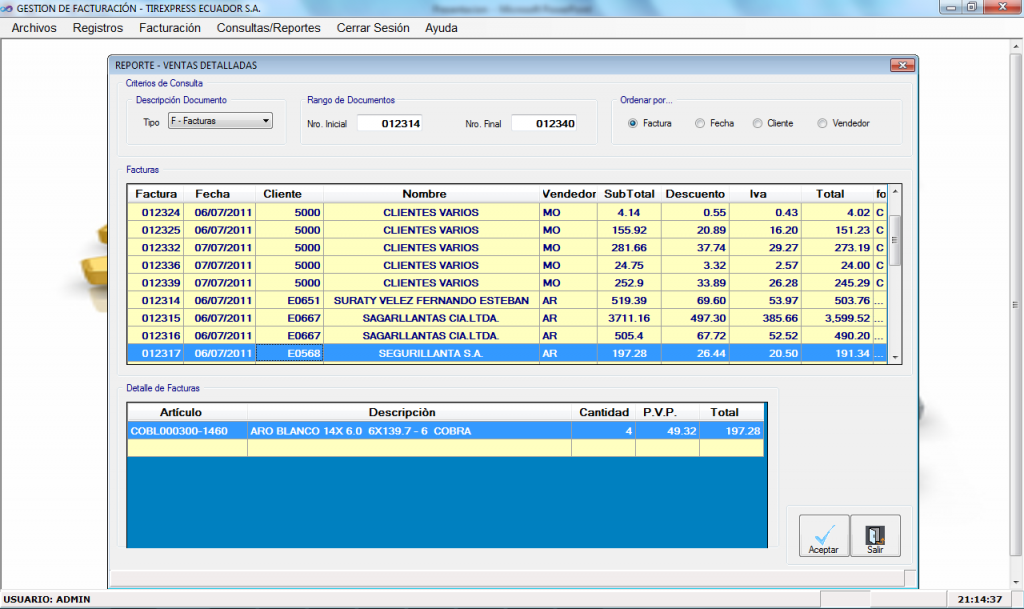The height and width of the screenshot is (609, 1024).
Task: Open the Tipo document dropdown
Action: 219,122
